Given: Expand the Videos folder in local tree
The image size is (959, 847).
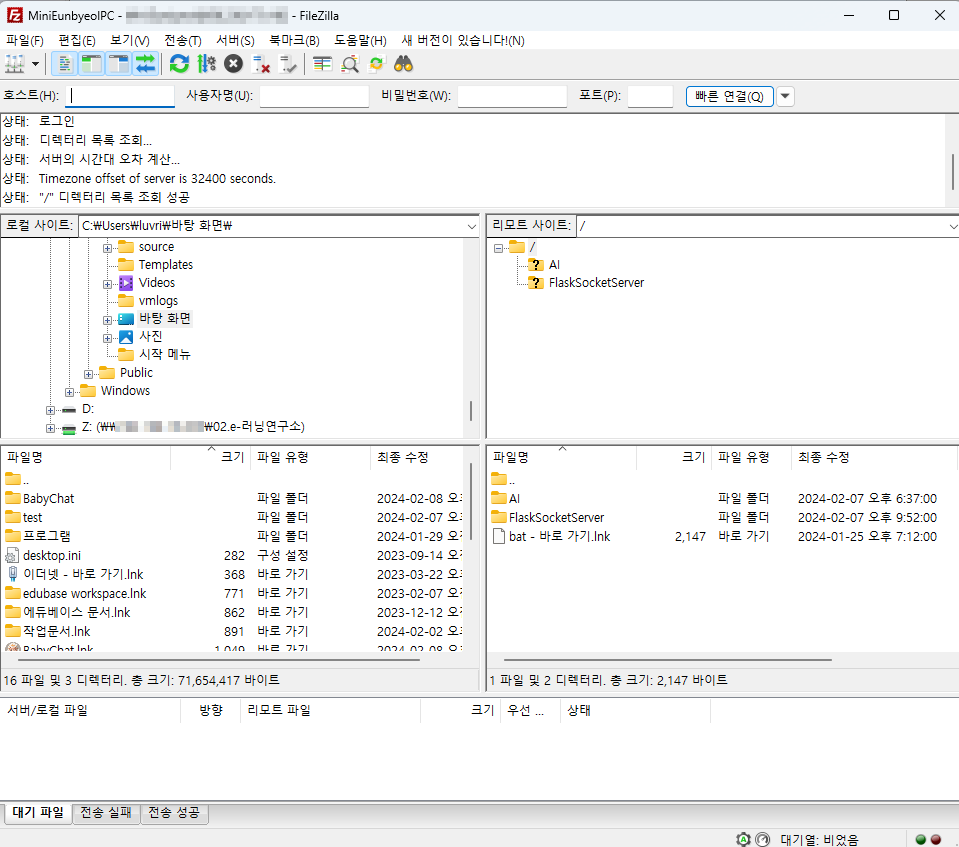Looking at the screenshot, I should click(107, 284).
